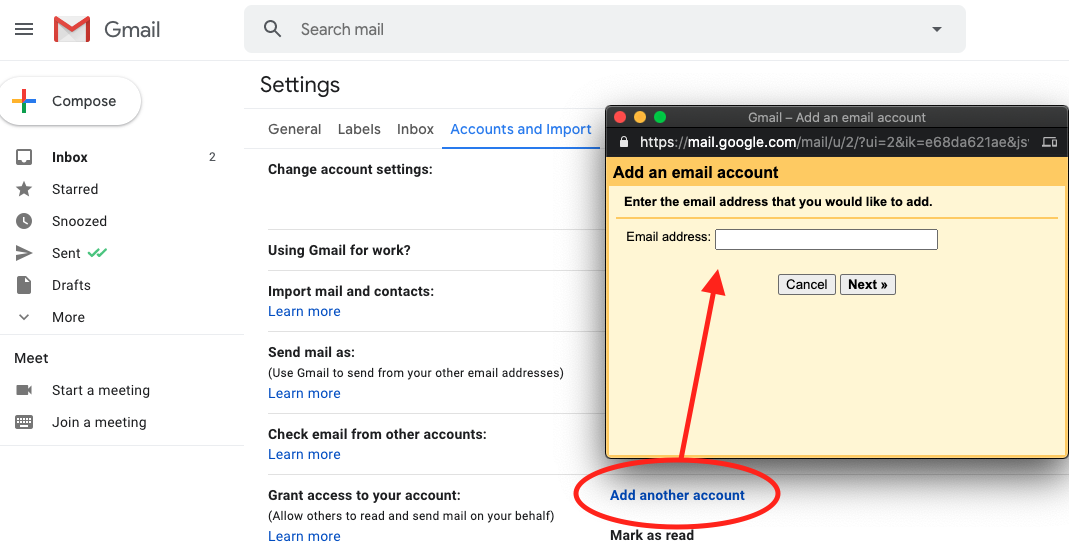Click the search magnifier icon
The height and width of the screenshot is (547, 1069).
273,29
